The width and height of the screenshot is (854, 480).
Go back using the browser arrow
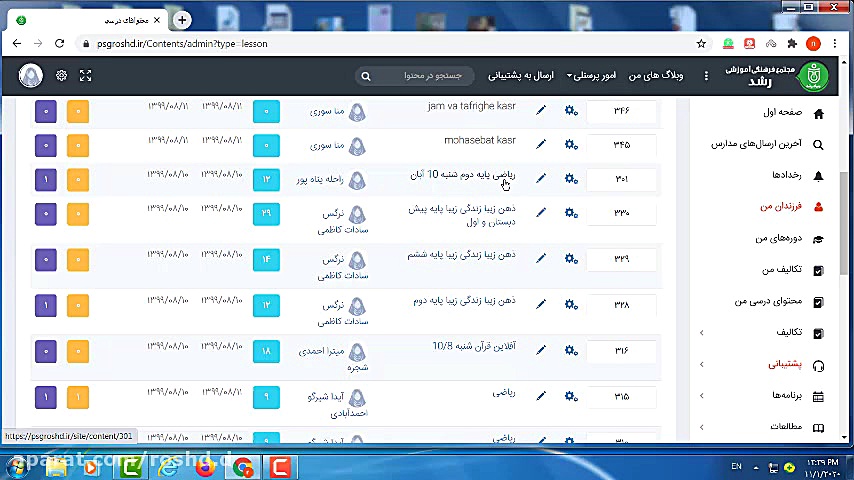click(17, 44)
